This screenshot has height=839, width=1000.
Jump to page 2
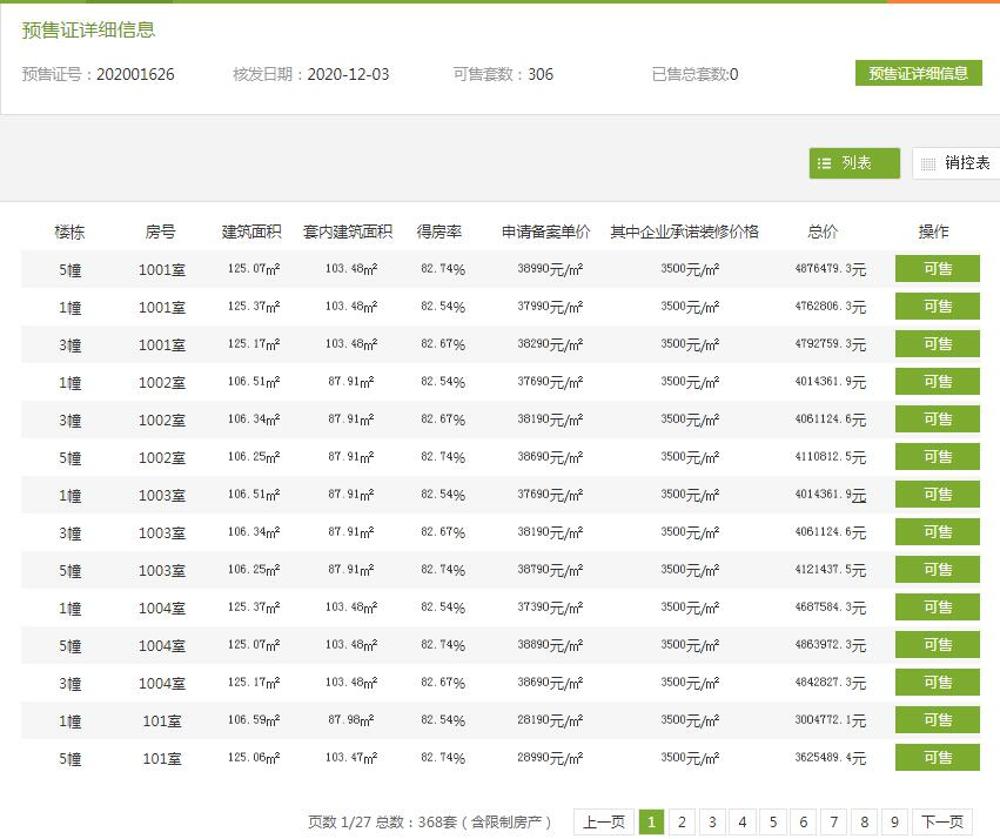(x=682, y=822)
